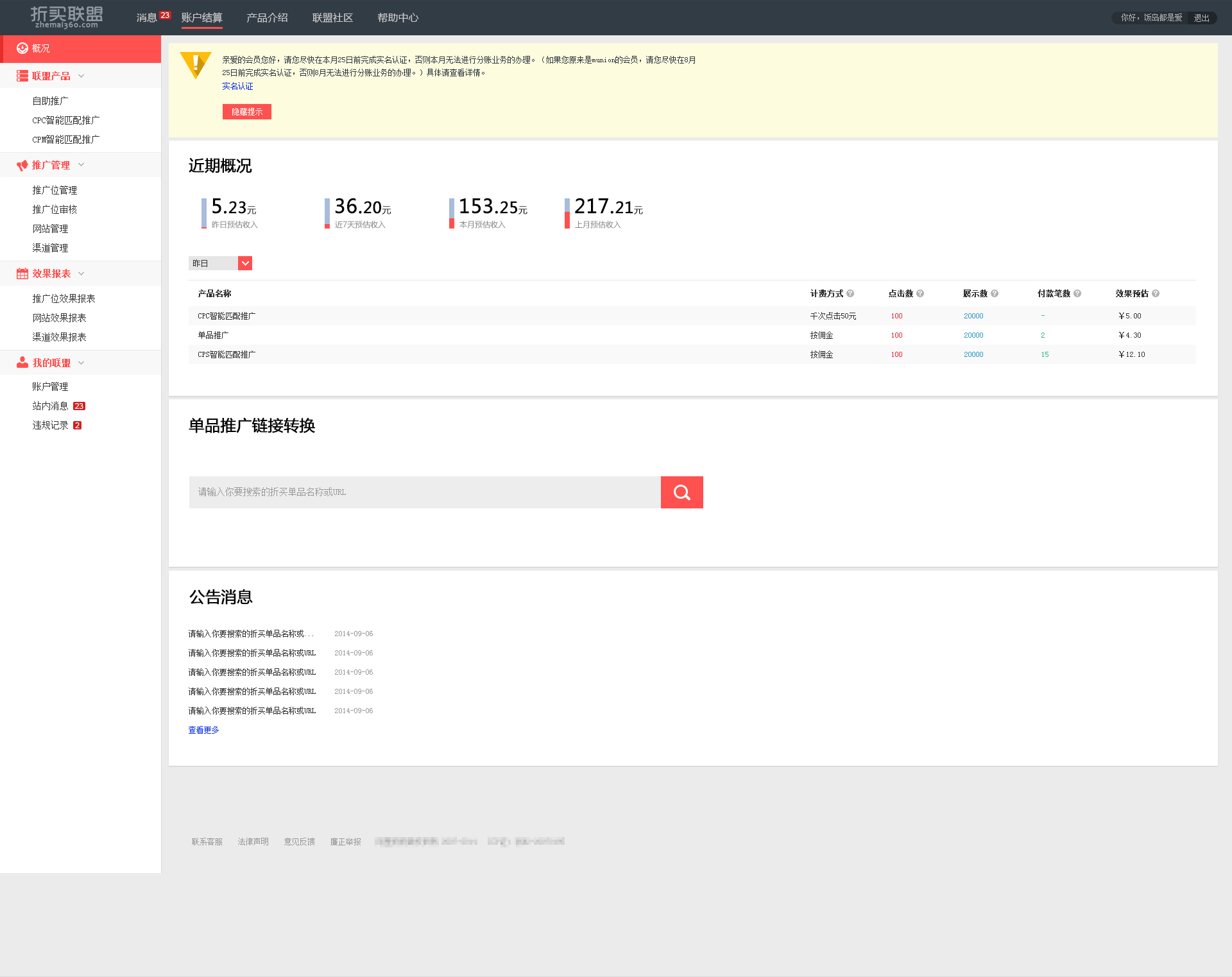Collapse the 效果报表 section chevron
This screenshot has height=977, width=1232.
click(81, 273)
